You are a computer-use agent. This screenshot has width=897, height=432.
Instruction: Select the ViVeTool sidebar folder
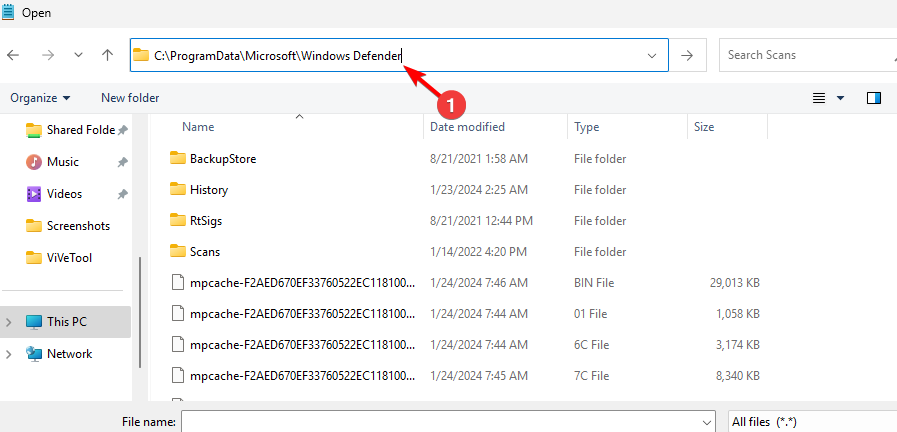[59, 258]
